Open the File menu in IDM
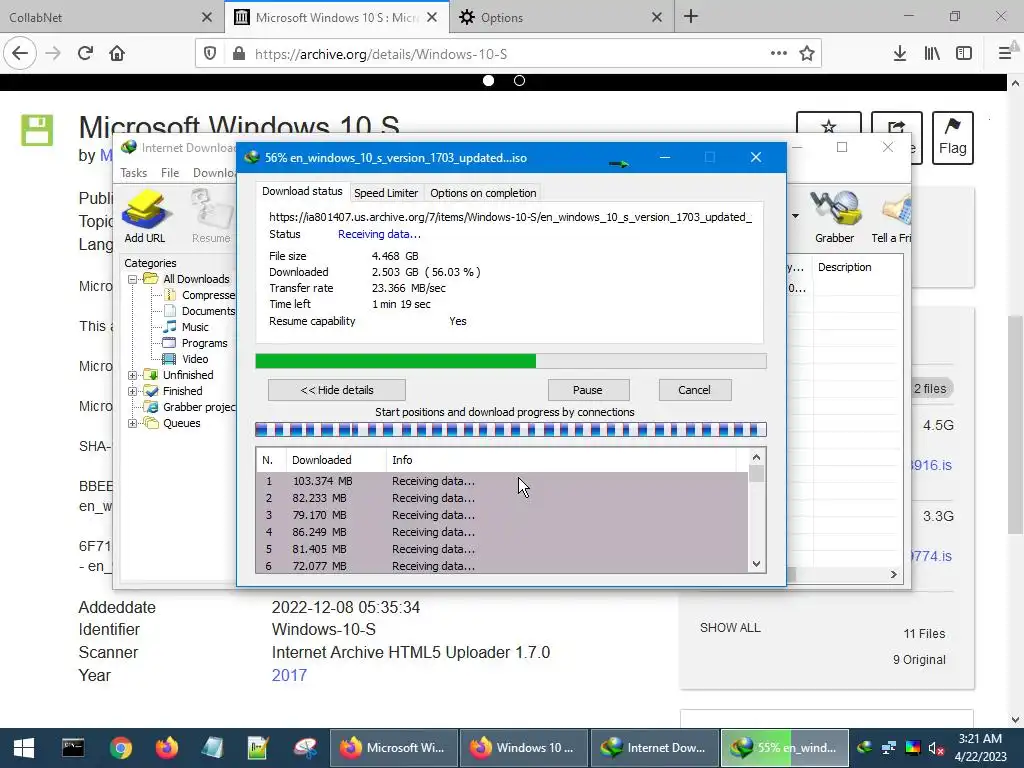Viewport: 1024px width, 768px height. [170, 172]
